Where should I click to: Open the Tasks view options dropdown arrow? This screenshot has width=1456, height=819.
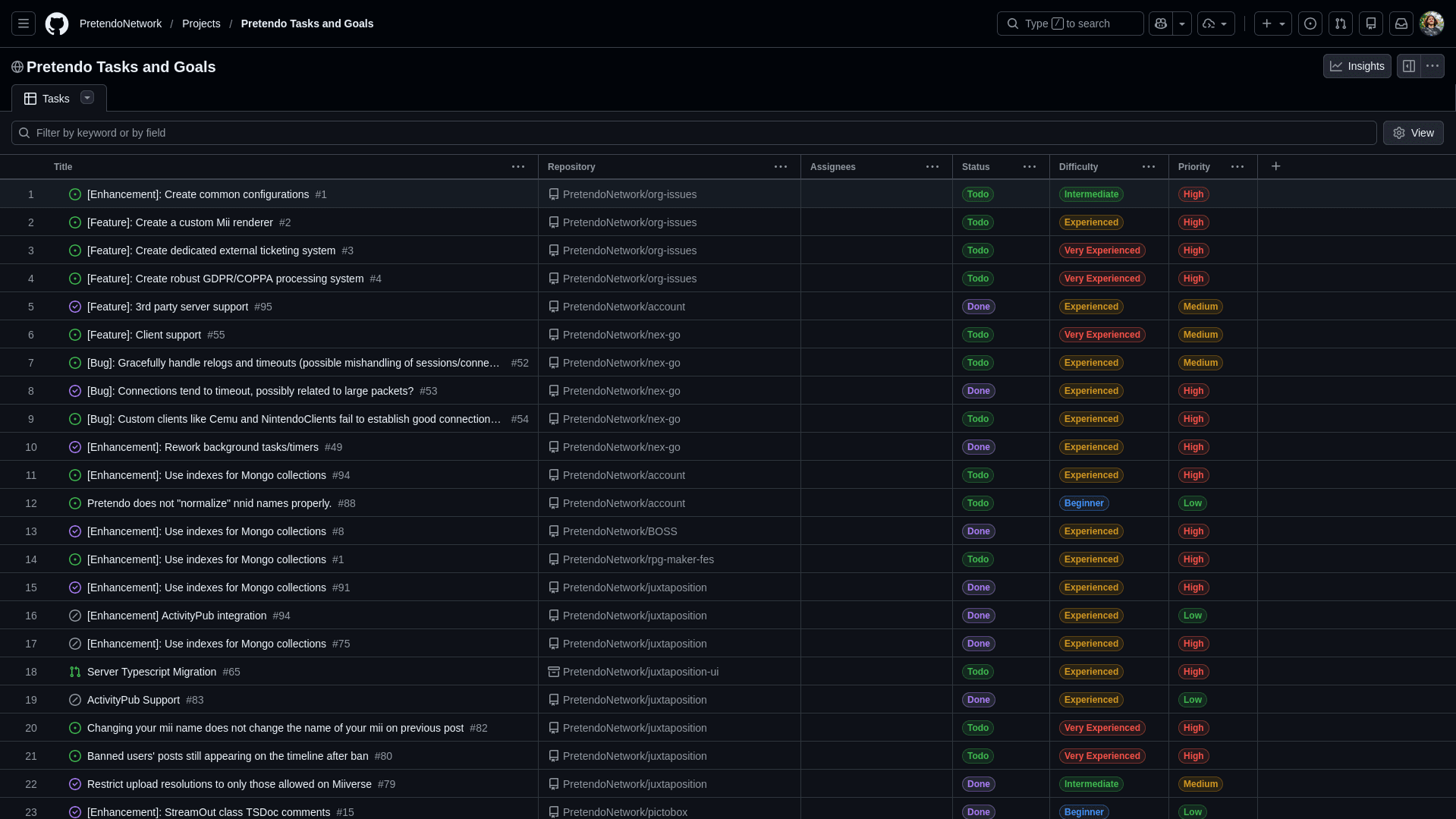pyautogui.click(x=87, y=98)
